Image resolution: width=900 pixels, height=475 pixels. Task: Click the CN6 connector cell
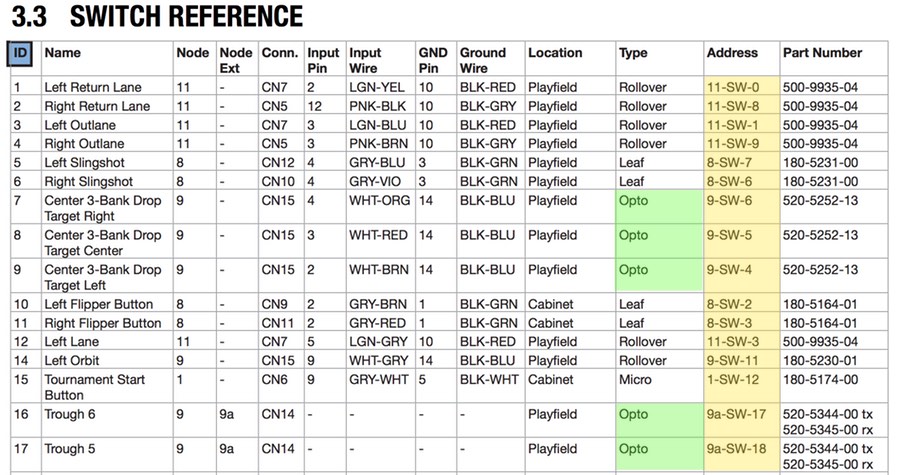coord(276,380)
